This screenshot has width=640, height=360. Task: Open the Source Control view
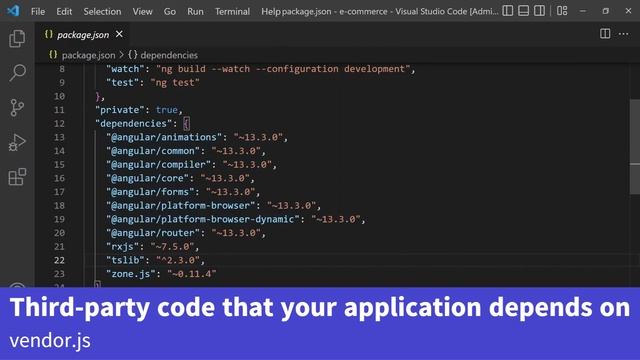click(x=17, y=108)
